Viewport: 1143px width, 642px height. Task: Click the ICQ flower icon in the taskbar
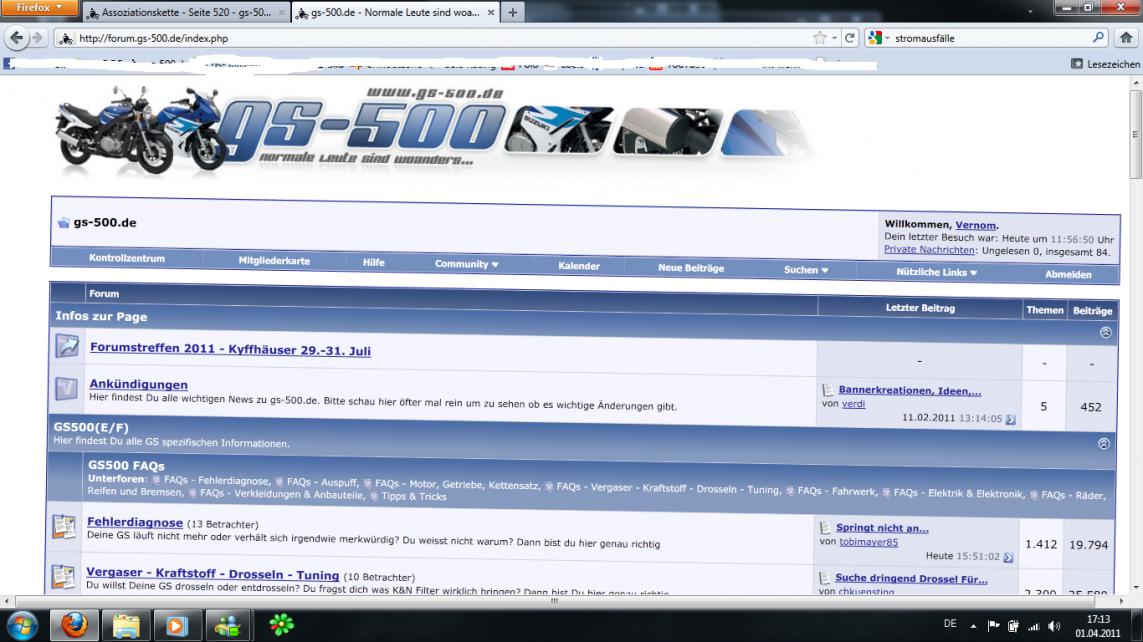coord(282,625)
